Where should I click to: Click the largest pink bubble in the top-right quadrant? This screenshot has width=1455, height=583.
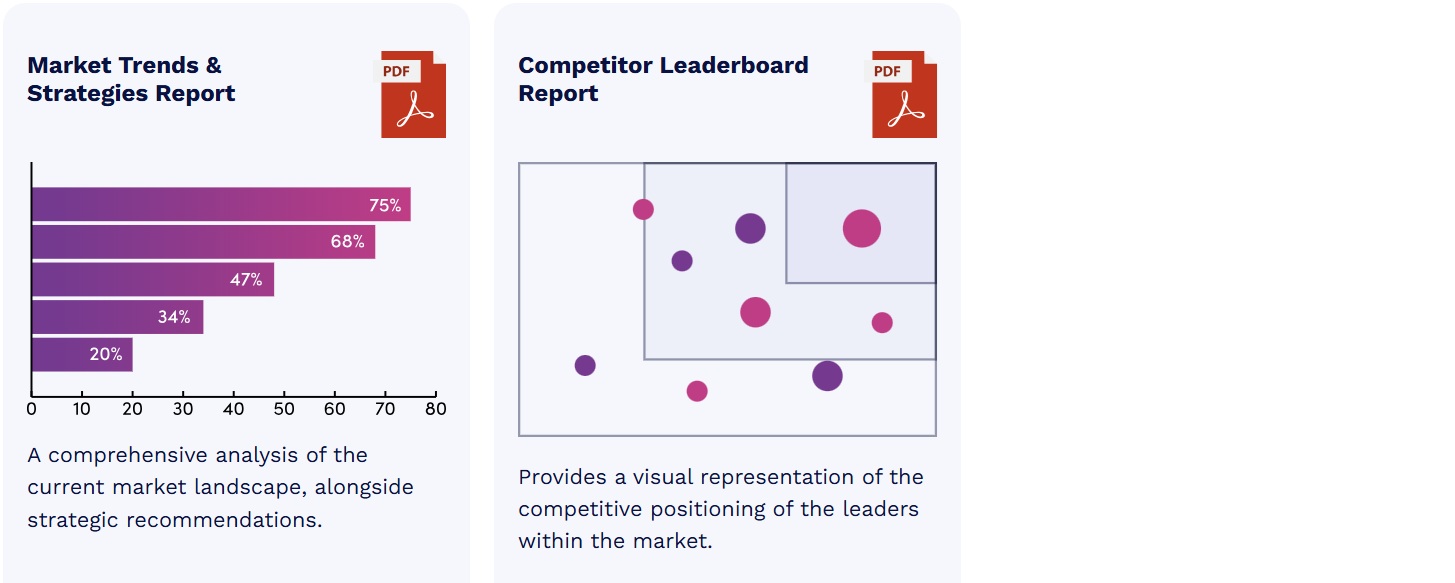point(861,228)
